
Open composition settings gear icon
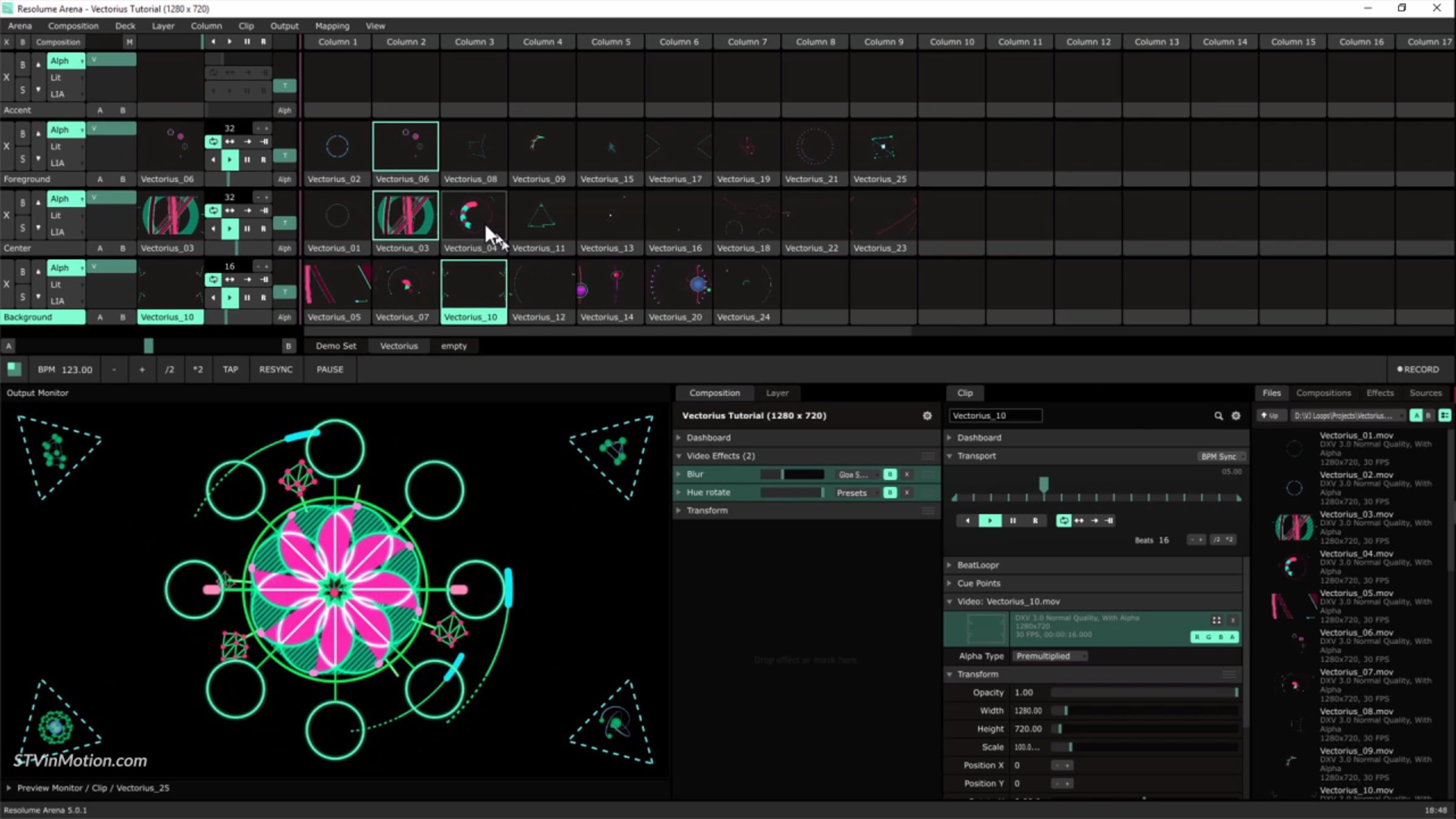coord(927,416)
